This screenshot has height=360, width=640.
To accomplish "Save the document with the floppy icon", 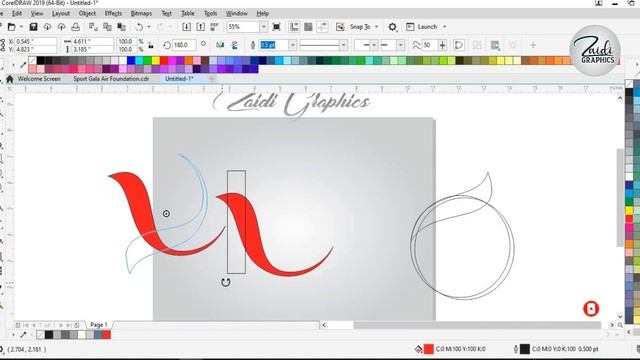I will pos(33,27).
